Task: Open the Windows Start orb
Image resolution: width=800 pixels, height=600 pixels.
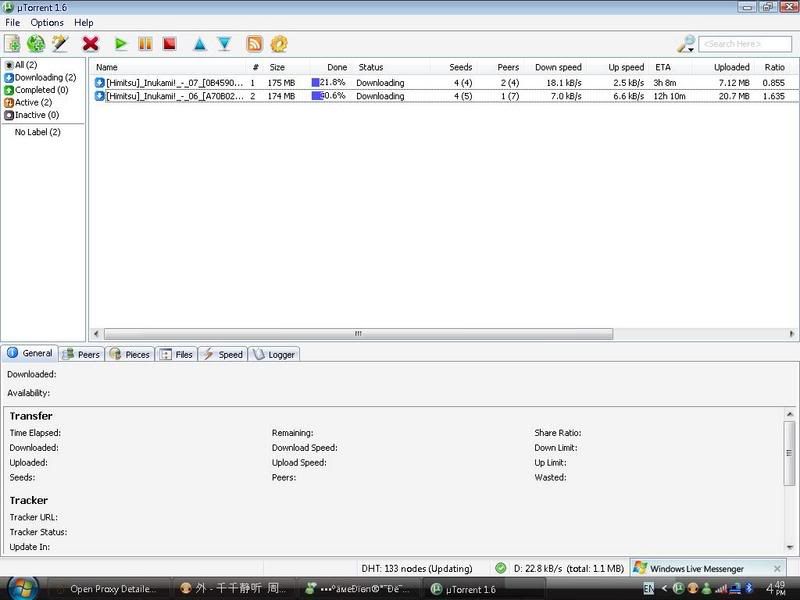Action: coord(23,588)
